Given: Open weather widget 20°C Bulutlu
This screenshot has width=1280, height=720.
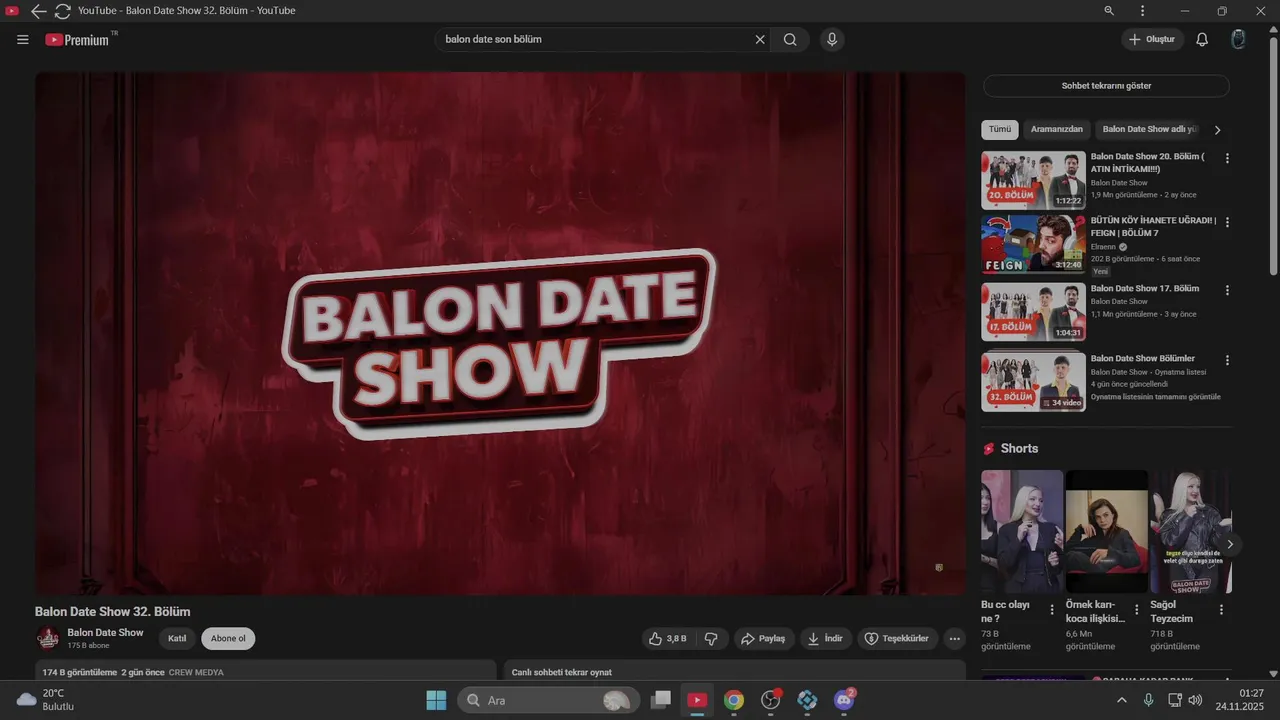Looking at the screenshot, I should pyautogui.click(x=45, y=700).
